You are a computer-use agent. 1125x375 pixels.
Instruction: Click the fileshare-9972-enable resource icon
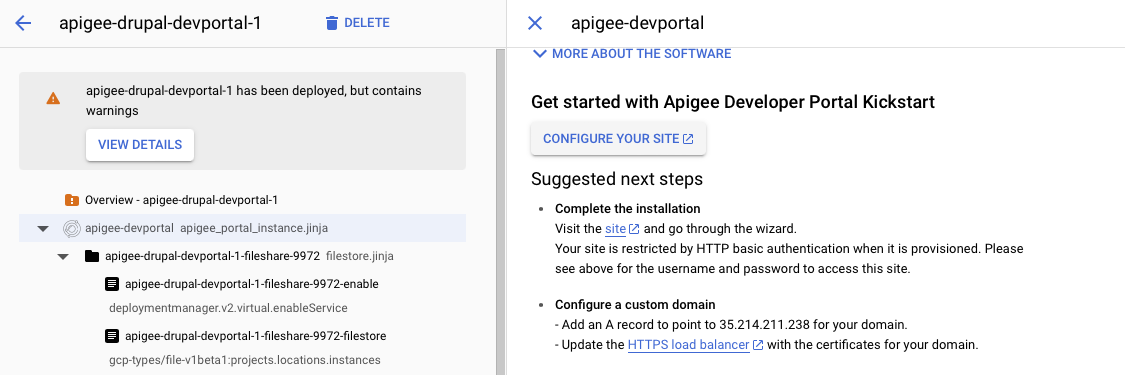pos(111,284)
